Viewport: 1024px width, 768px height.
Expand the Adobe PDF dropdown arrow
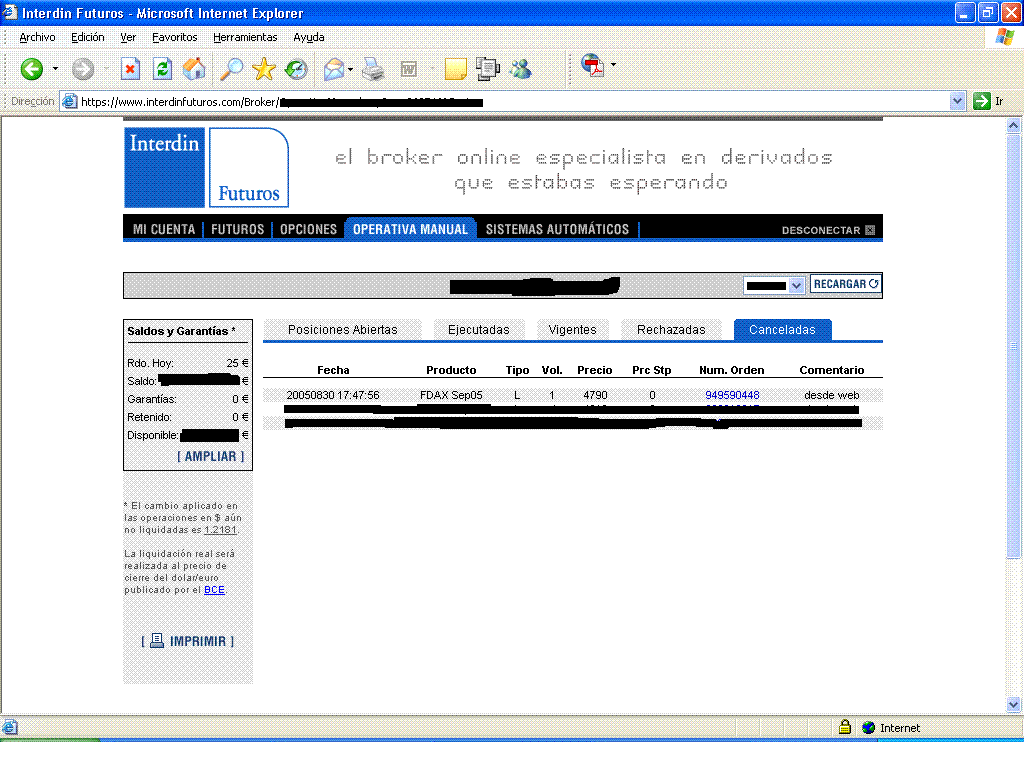coord(613,65)
